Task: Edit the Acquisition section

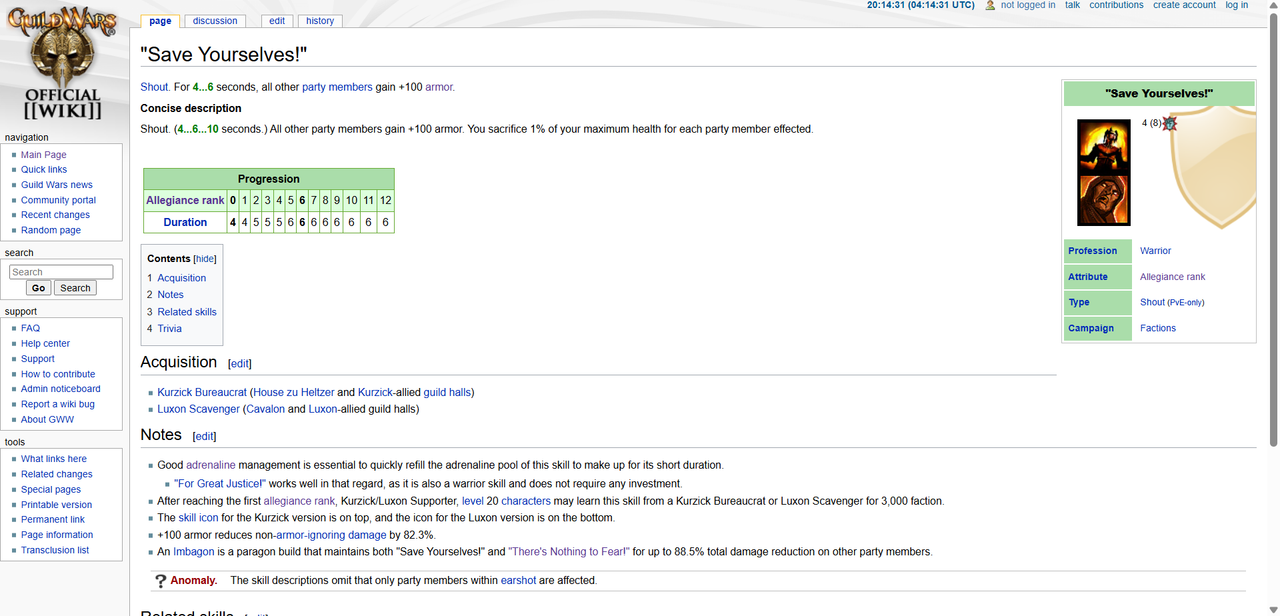Action: coord(240,364)
